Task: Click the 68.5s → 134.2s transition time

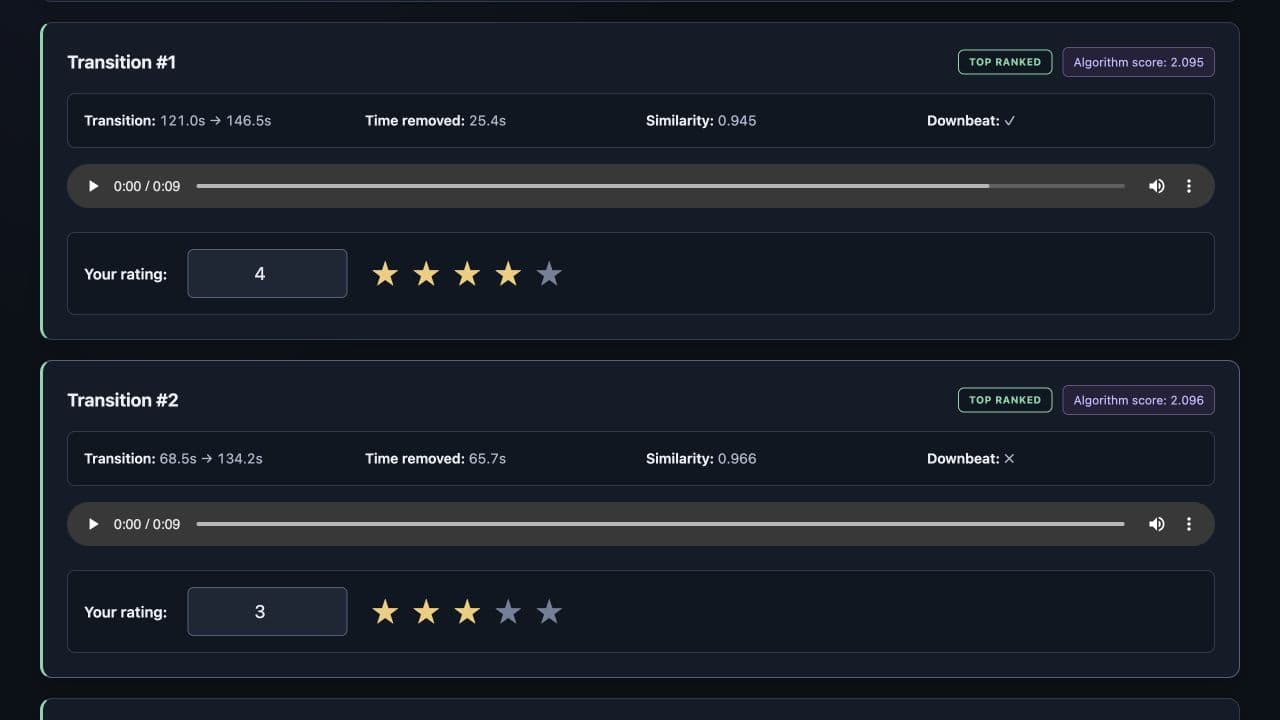Action: coord(211,458)
